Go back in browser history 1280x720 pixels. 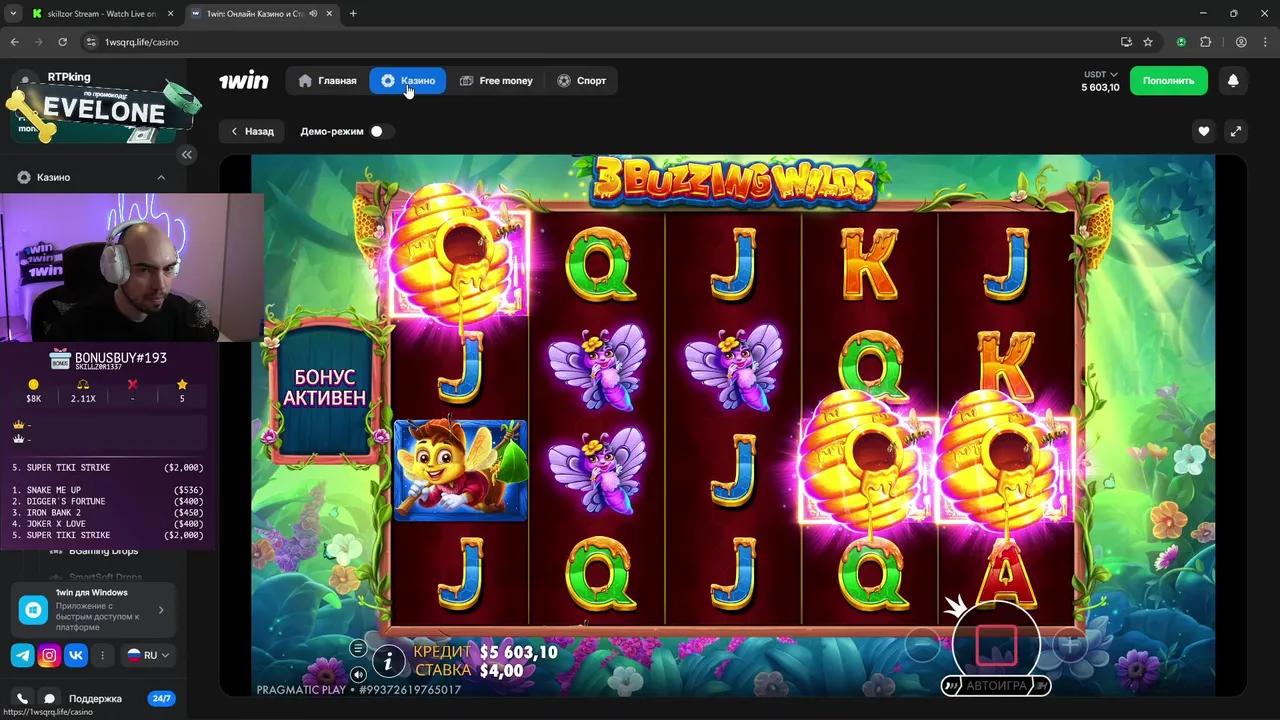14,42
